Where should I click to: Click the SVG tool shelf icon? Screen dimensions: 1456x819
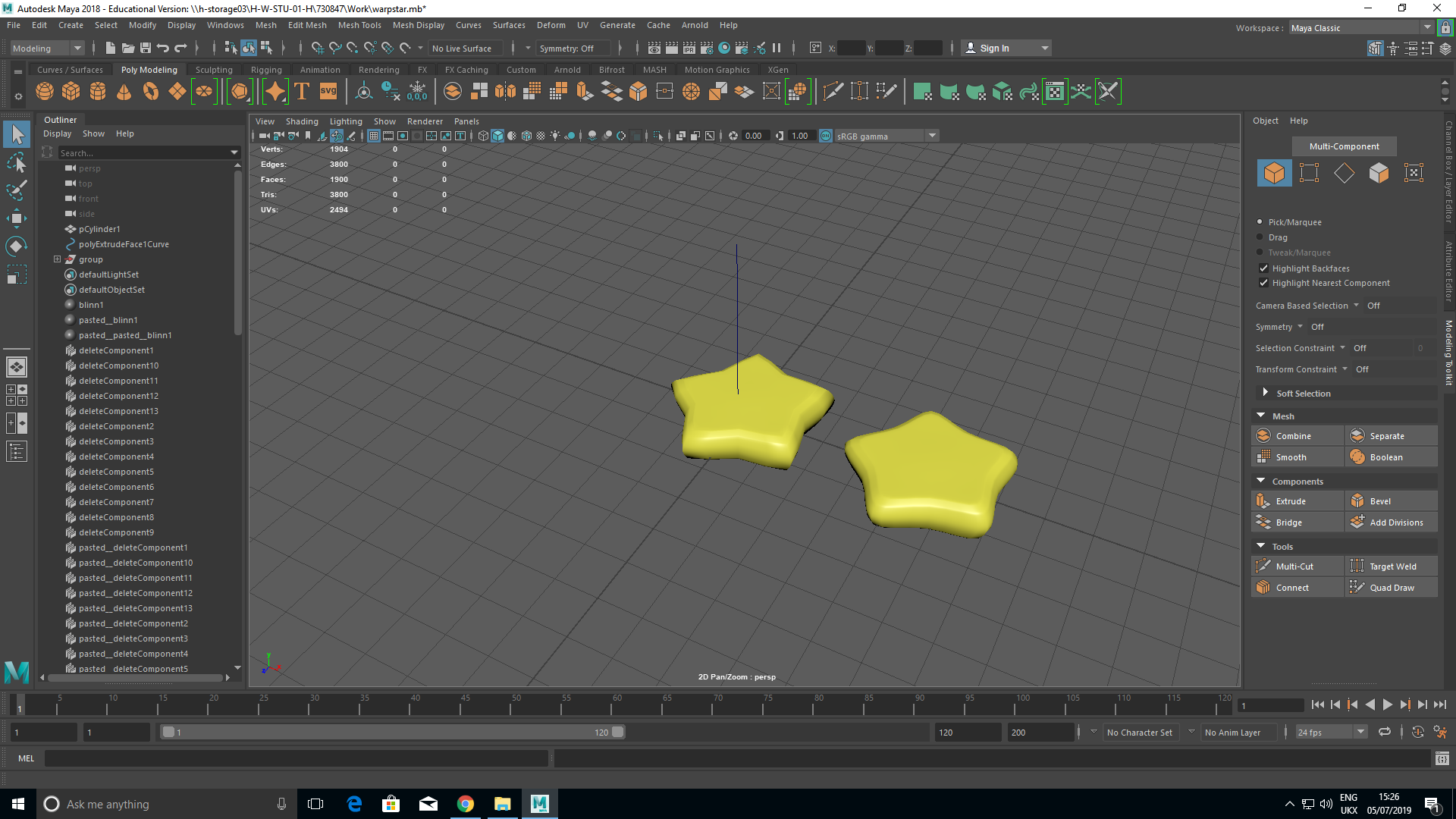tap(328, 92)
